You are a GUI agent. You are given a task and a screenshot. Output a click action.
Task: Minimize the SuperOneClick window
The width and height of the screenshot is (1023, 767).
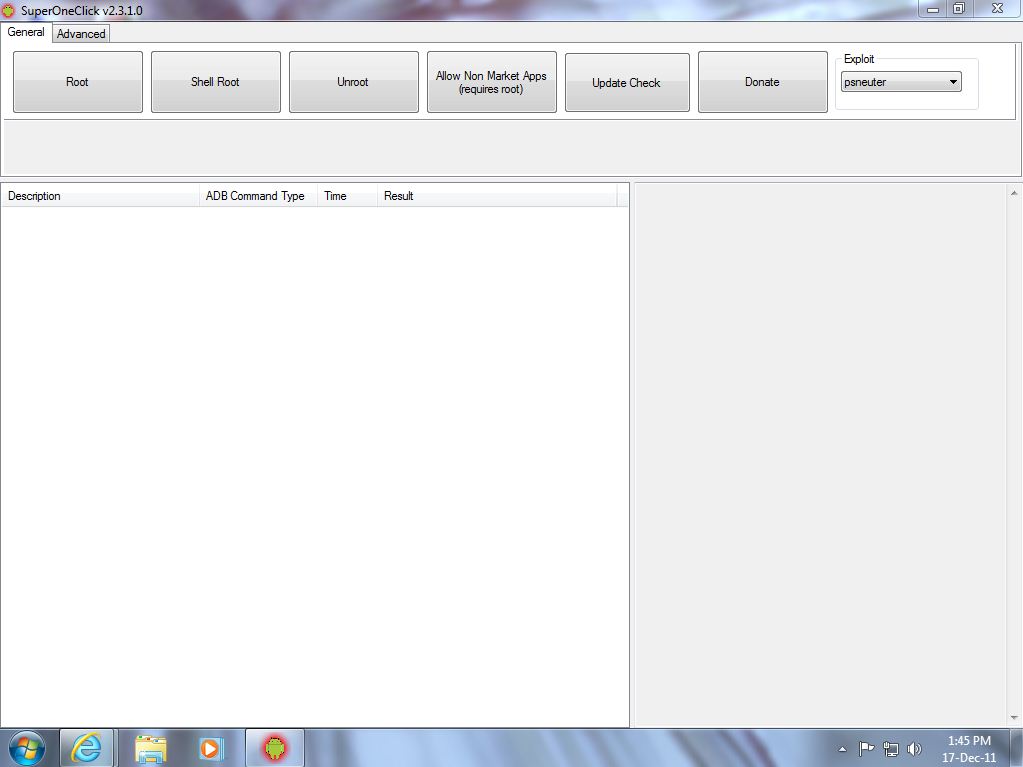[x=933, y=8]
